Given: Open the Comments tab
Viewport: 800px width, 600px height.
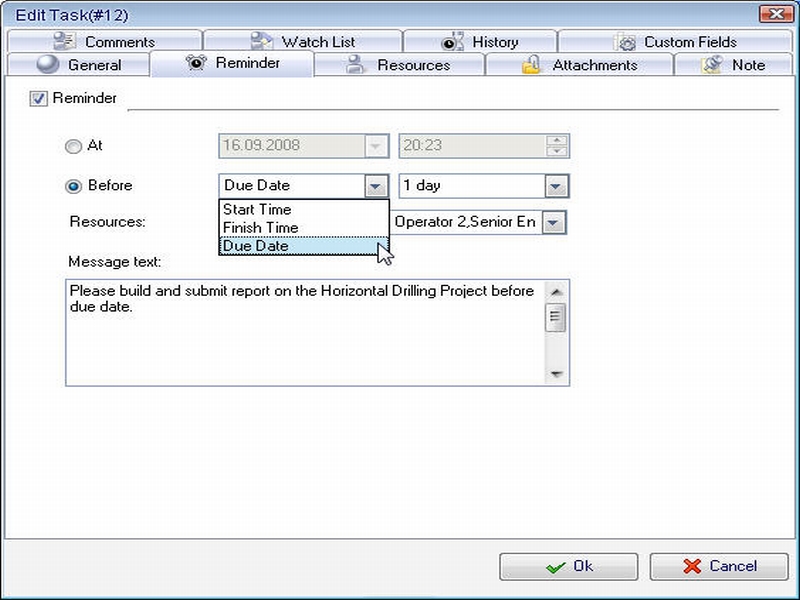Looking at the screenshot, I should tap(105, 41).
